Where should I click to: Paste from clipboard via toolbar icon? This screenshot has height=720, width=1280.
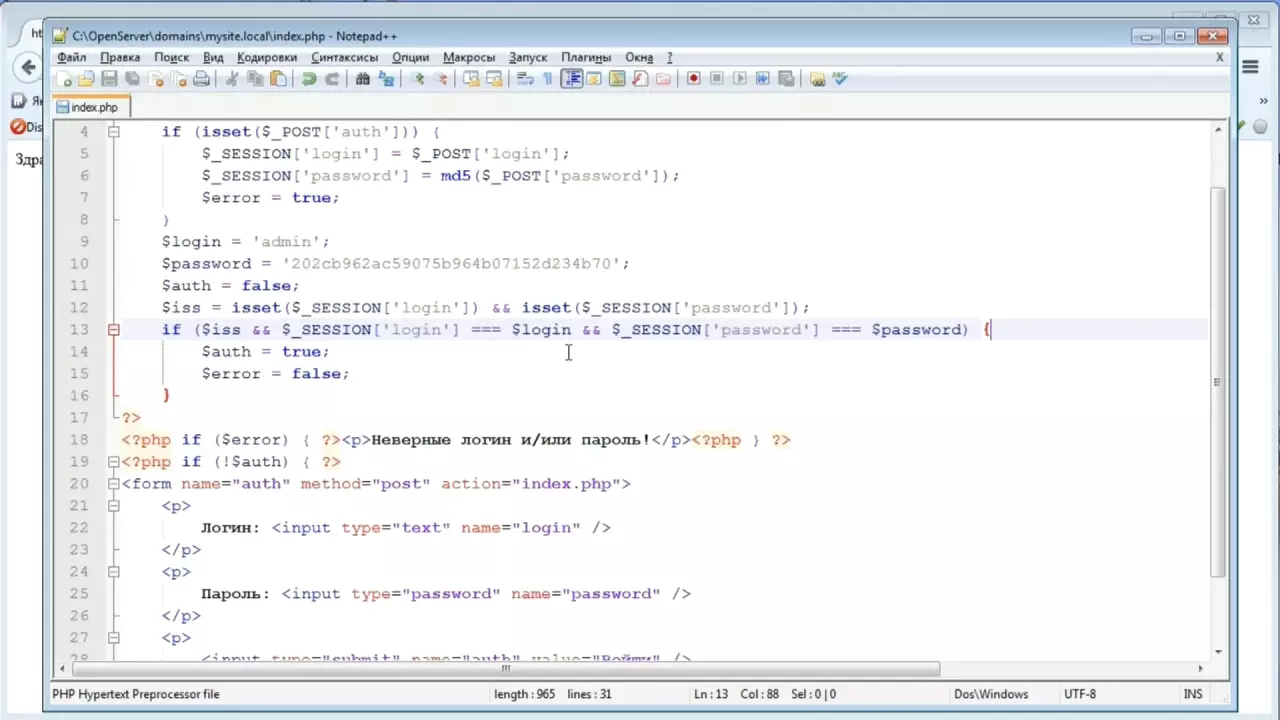(x=278, y=79)
